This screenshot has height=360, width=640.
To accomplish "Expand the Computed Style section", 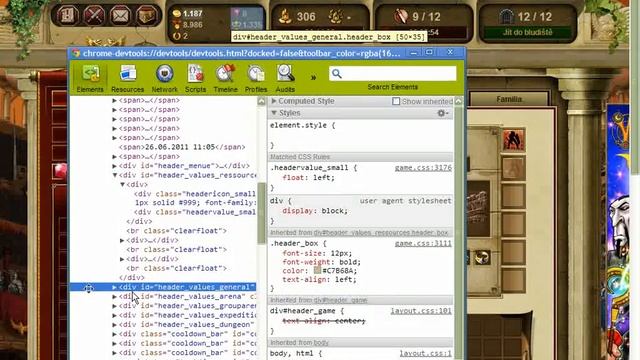I will pos(274,101).
